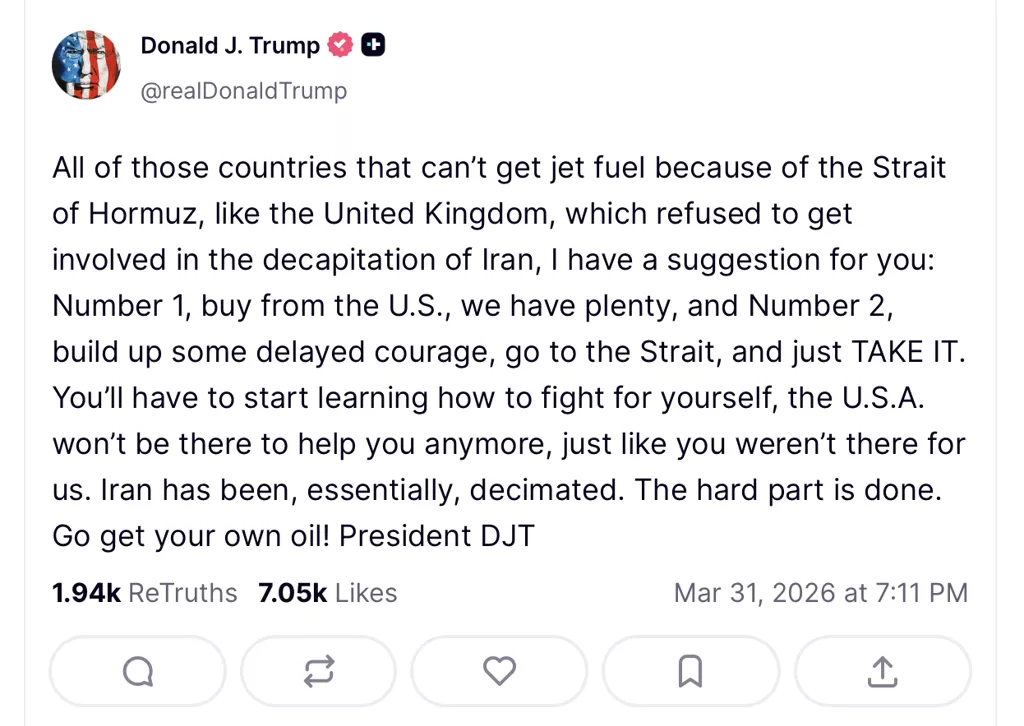The width and height of the screenshot is (1024, 726).
Task: Open the flag-themed profile avatar
Action: (86, 66)
